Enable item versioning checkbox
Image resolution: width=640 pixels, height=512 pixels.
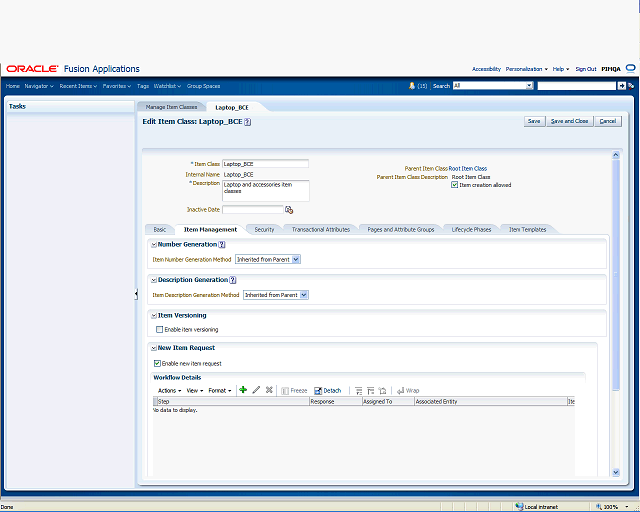160,329
